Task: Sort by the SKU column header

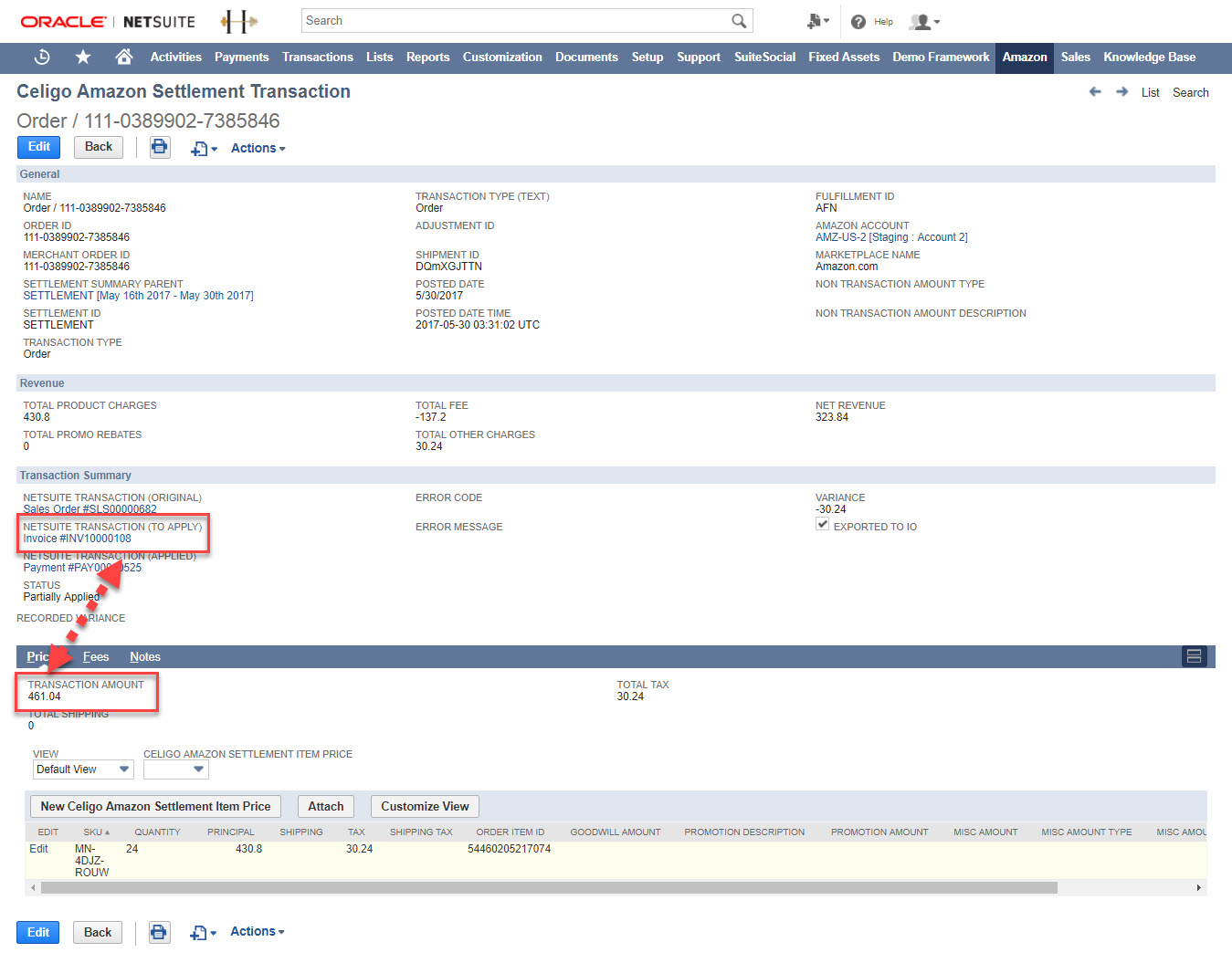Action: coord(96,832)
